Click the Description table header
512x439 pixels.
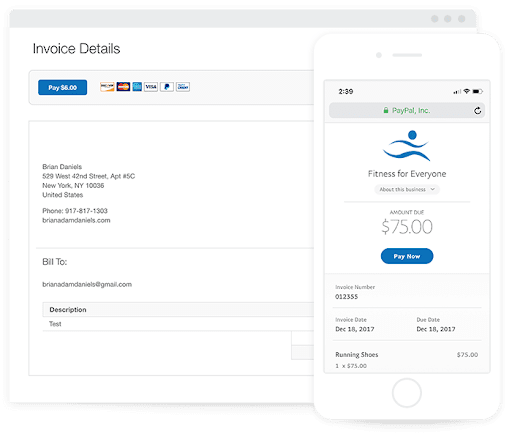[68, 310]
